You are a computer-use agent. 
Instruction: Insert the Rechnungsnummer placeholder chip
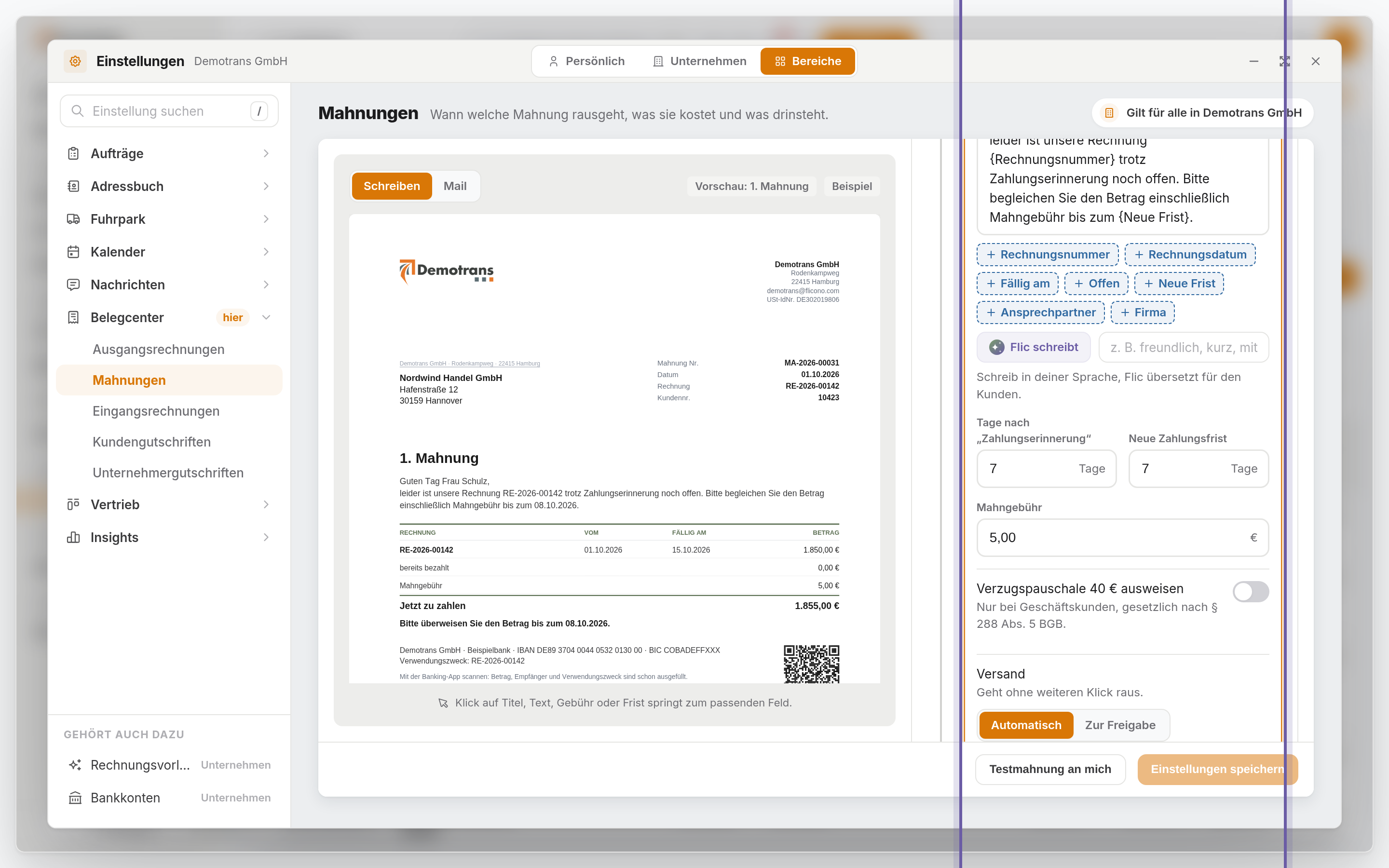tap(1048, 254)
